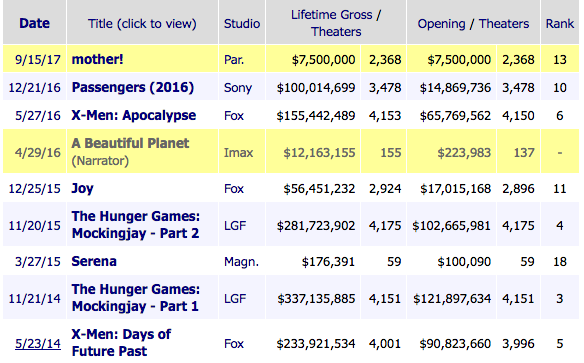Open The Hunger Games: Mockingjay - Part 1
Image resolution: width=584 pixels, height=363 pixels.
pyautogui.click(x=136, y=298)
